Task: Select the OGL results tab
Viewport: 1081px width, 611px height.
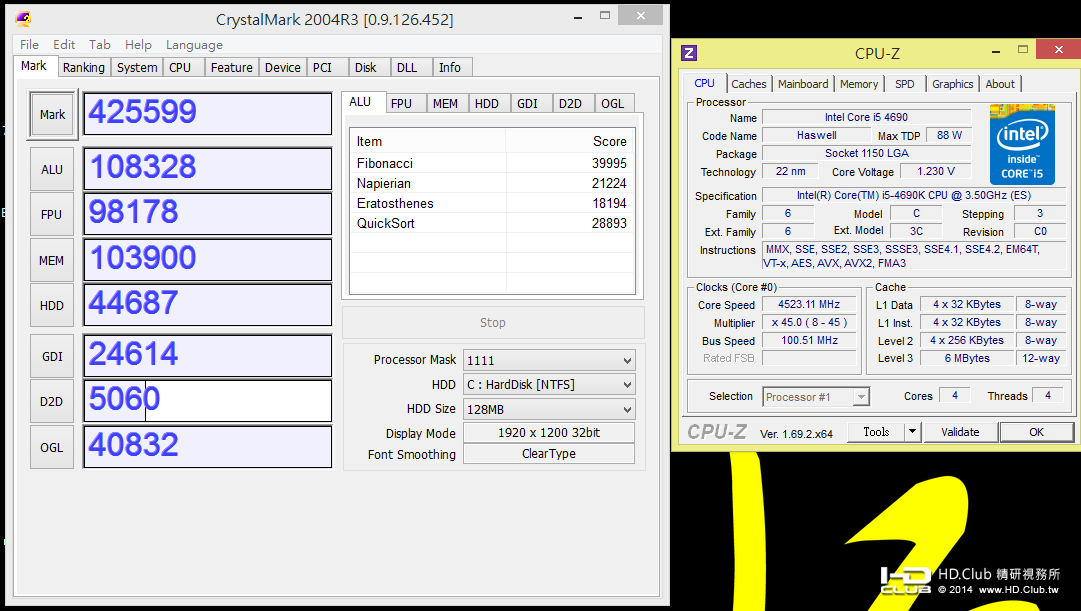Action: [x=612, y=103]
